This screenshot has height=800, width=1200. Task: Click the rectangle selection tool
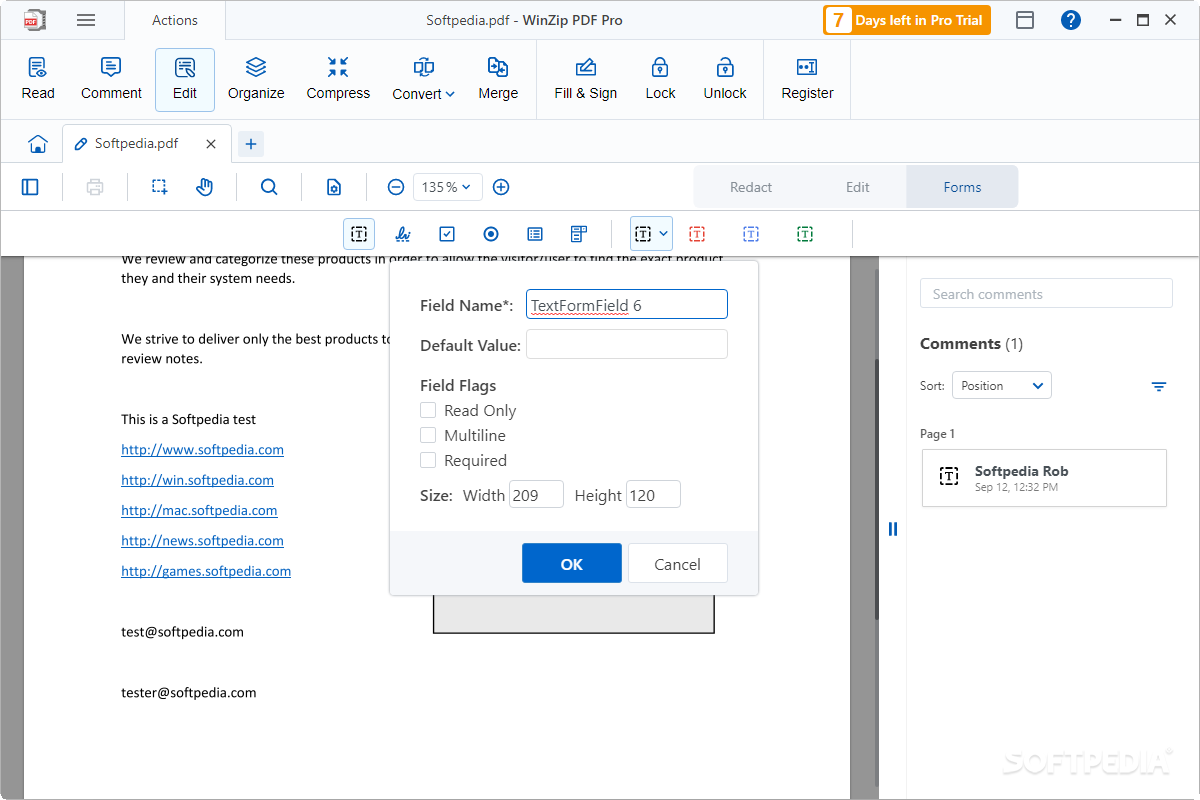pos(159,187)
